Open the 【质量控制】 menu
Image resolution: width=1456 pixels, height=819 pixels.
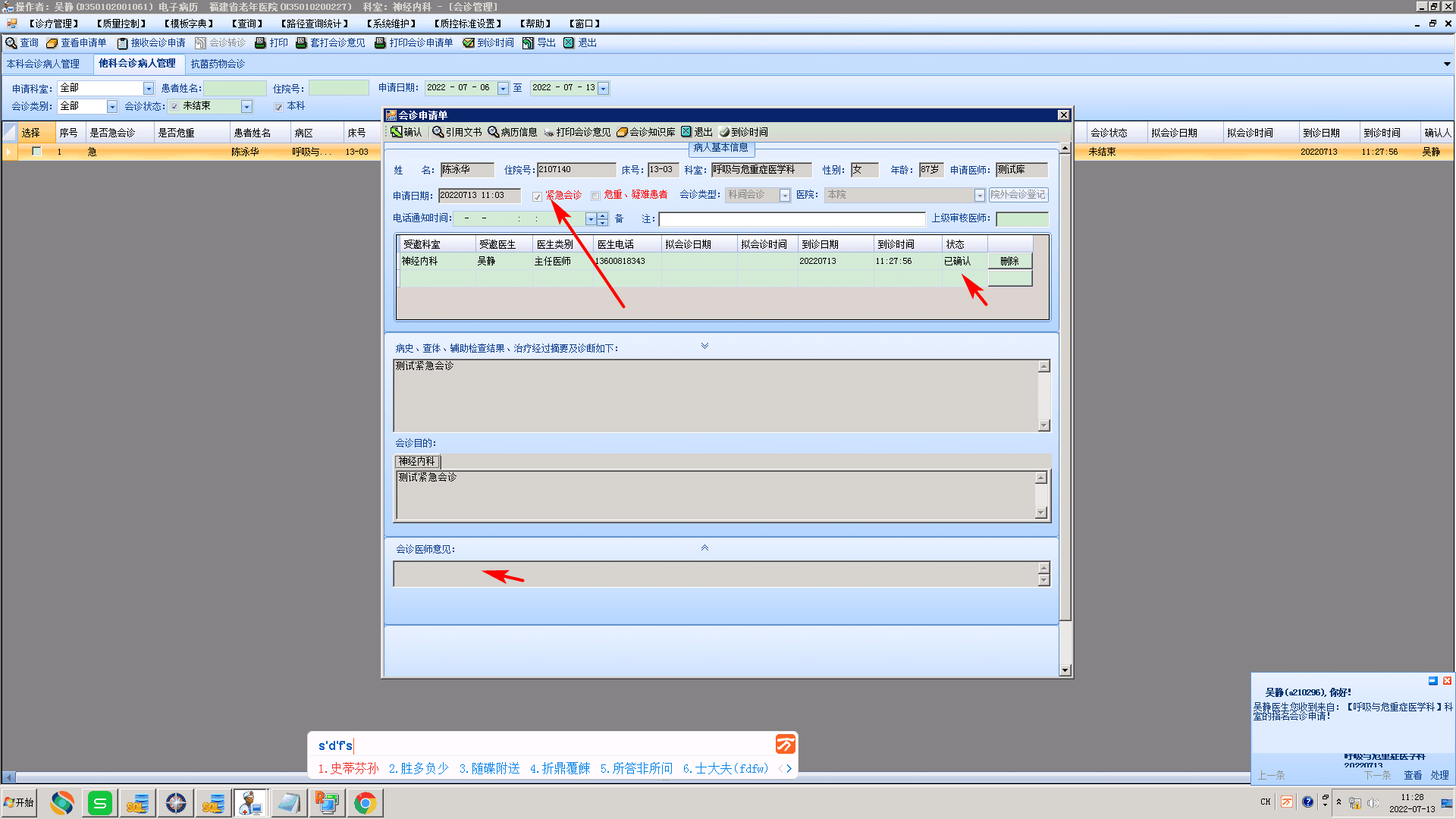tap(121, 24)
